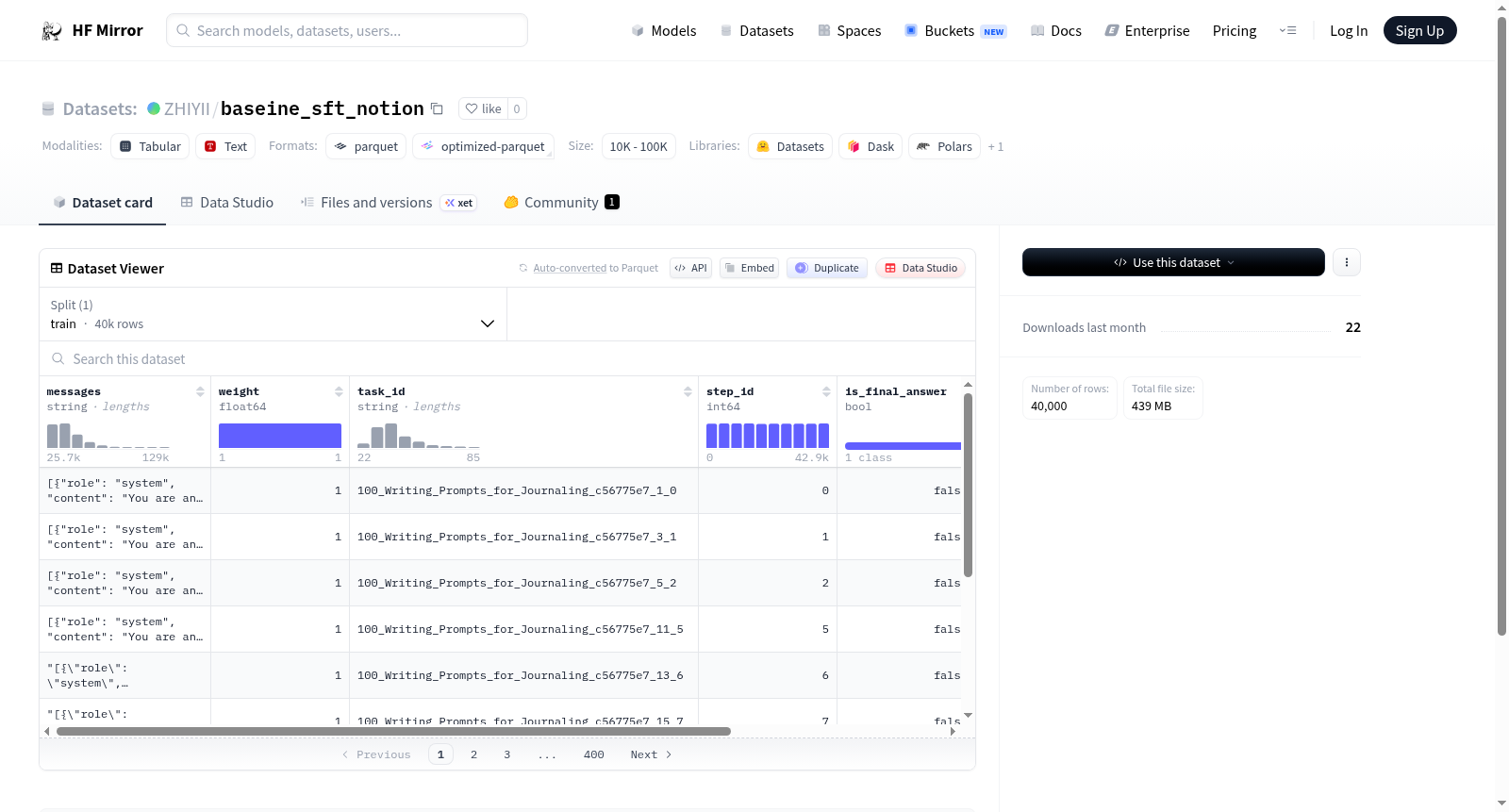Click Log In
Screen dimensions: 1509x812
[1349, 31]
